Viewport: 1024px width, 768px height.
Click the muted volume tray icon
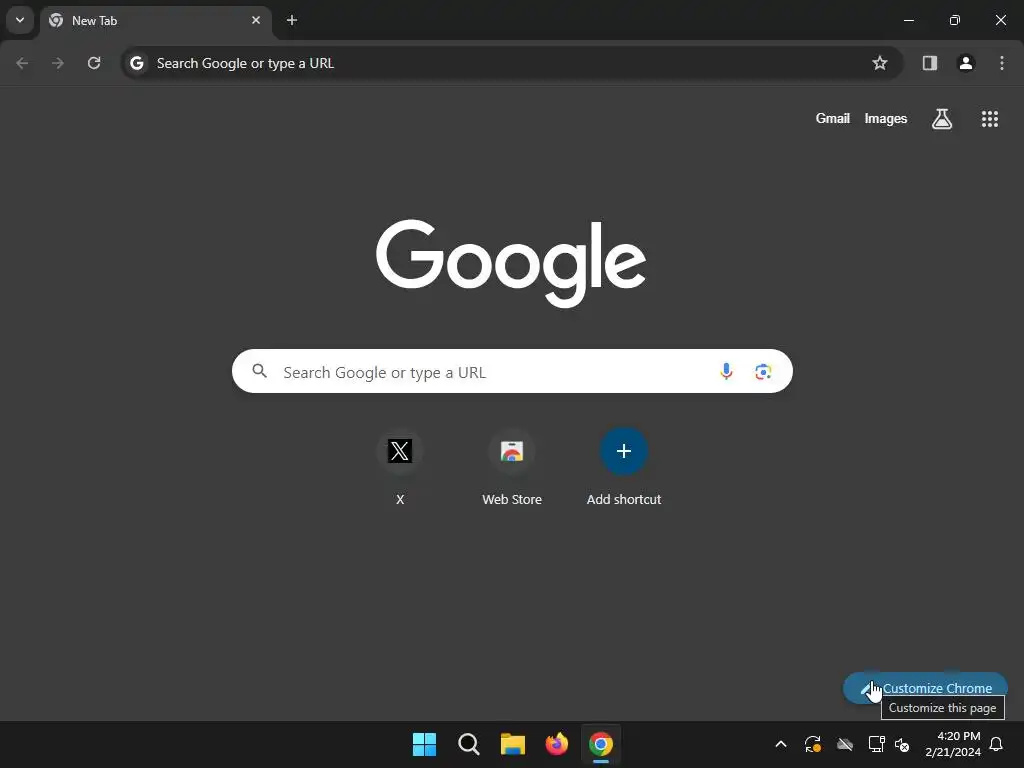point(902,744)
